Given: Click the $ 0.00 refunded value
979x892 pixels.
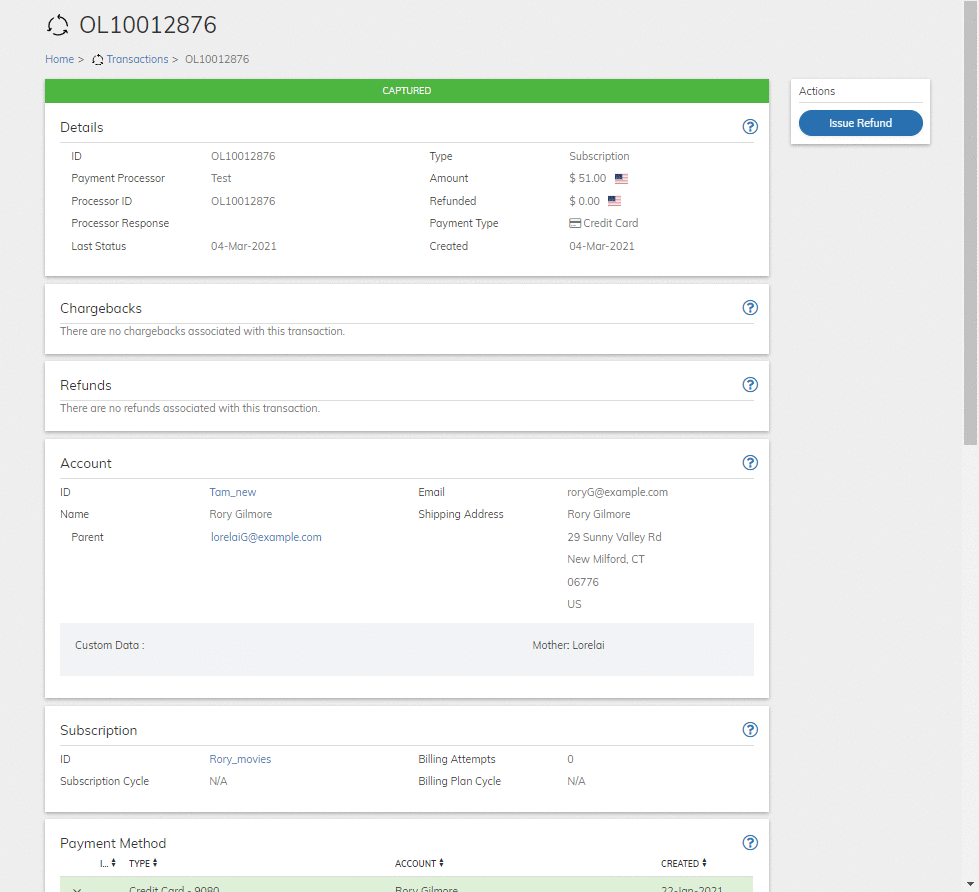Looking at the screenshot, I should coord(584,201).
